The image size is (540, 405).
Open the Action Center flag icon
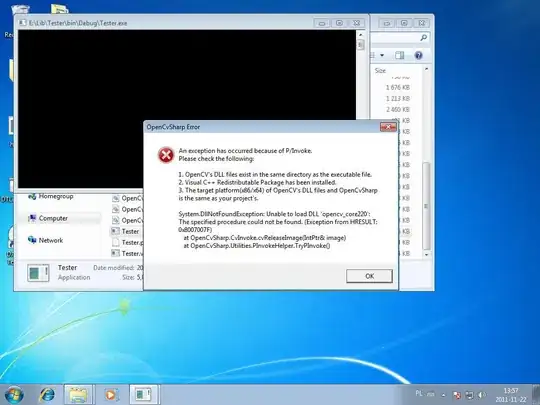point(457,395)
